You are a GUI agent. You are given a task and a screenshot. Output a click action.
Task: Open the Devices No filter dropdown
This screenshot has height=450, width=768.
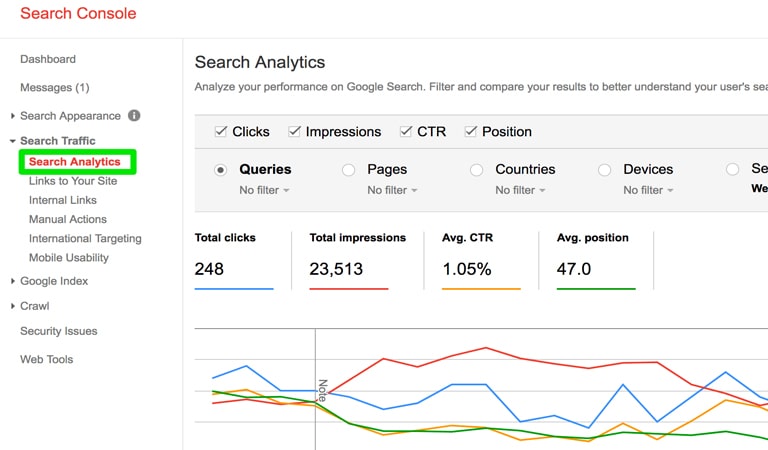pyautogui.click(x=648, y=190)
